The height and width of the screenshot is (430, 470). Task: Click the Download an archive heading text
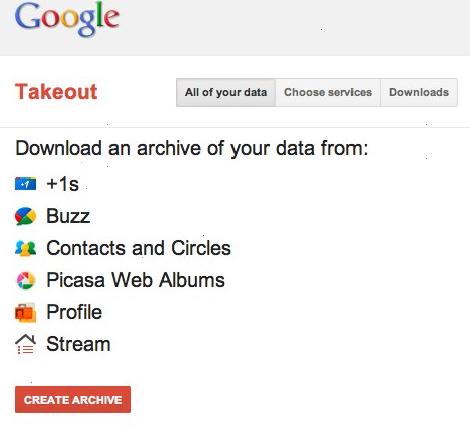(x=192, y=148)
